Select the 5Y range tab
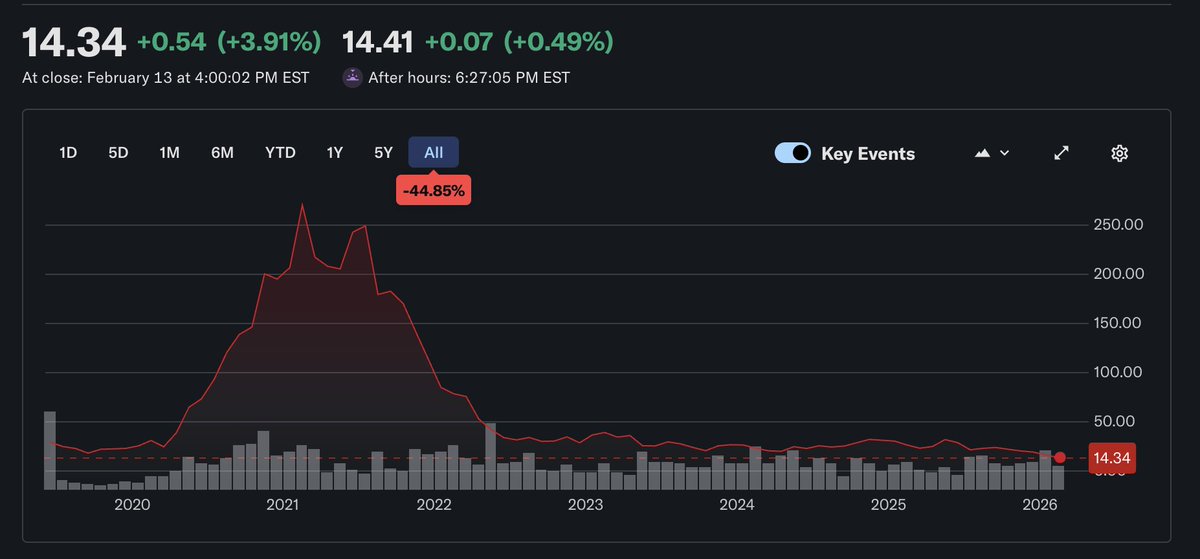The height and width of the screenshot is (559, 1200). [x=384, y=153]
